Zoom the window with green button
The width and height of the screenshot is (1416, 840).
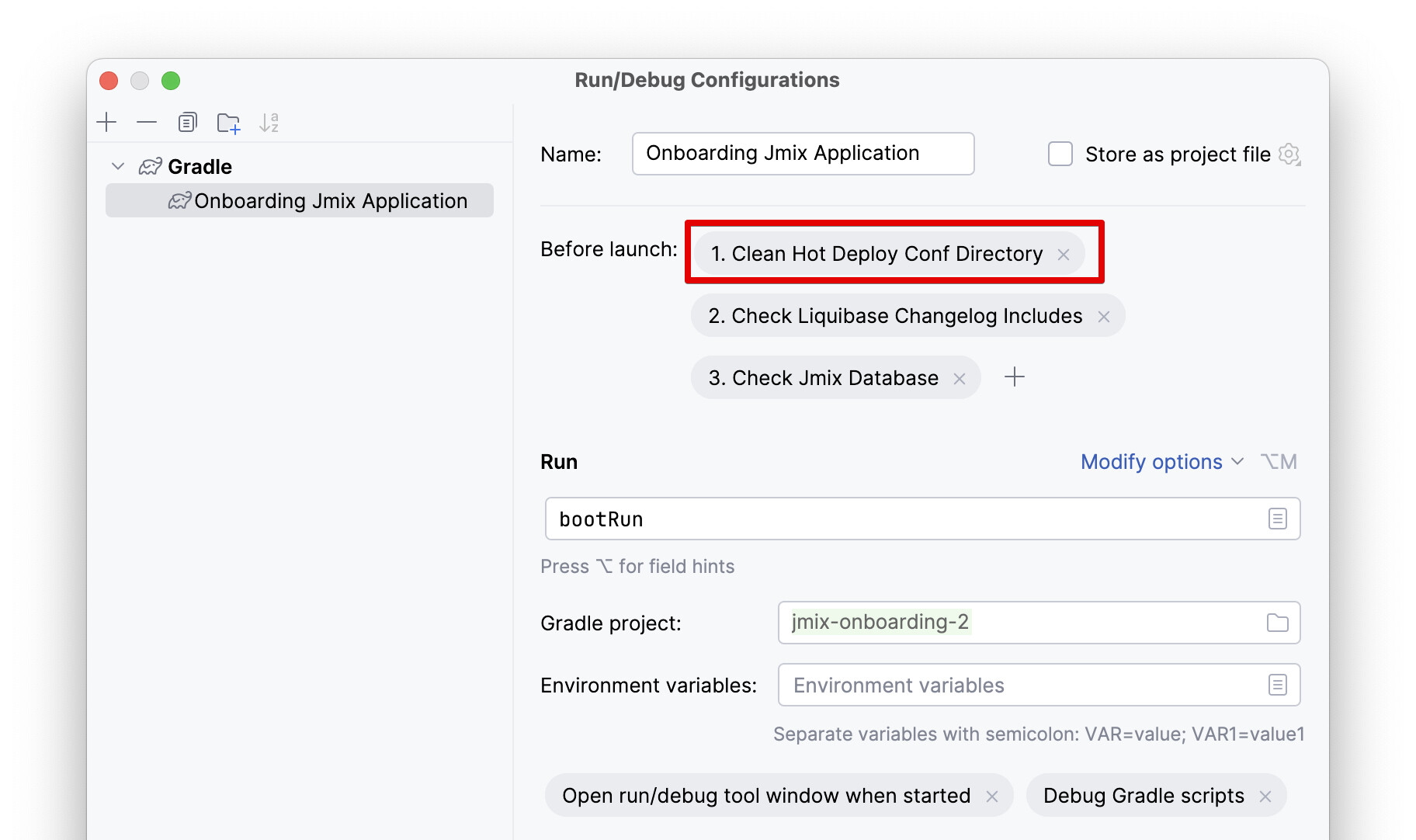171,81
